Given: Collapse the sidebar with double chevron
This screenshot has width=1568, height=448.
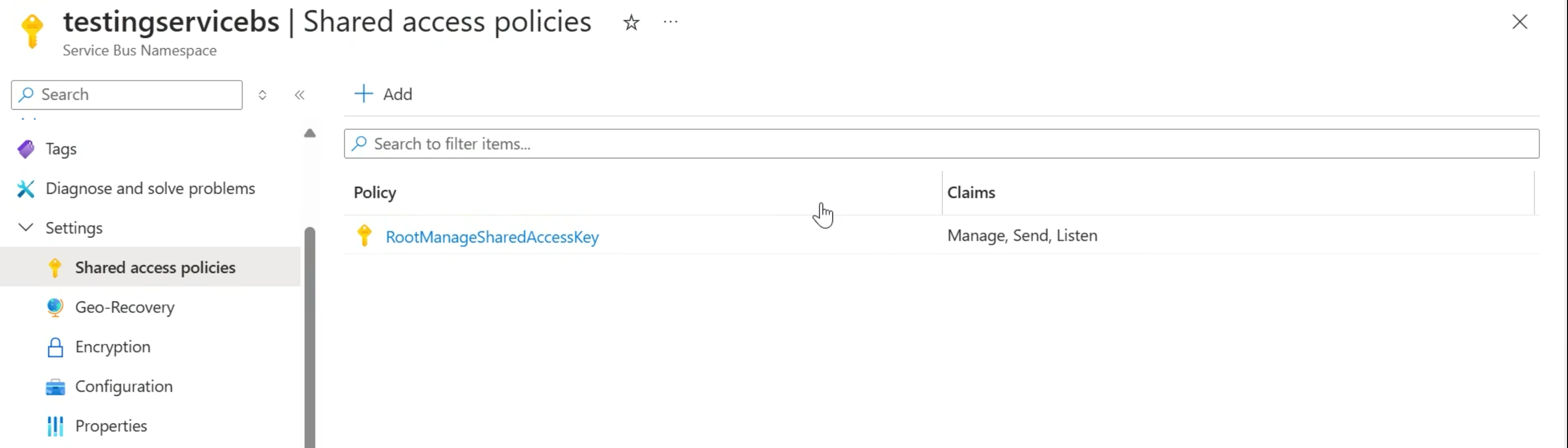Looking at the screenshot, I should click(299, 95).
